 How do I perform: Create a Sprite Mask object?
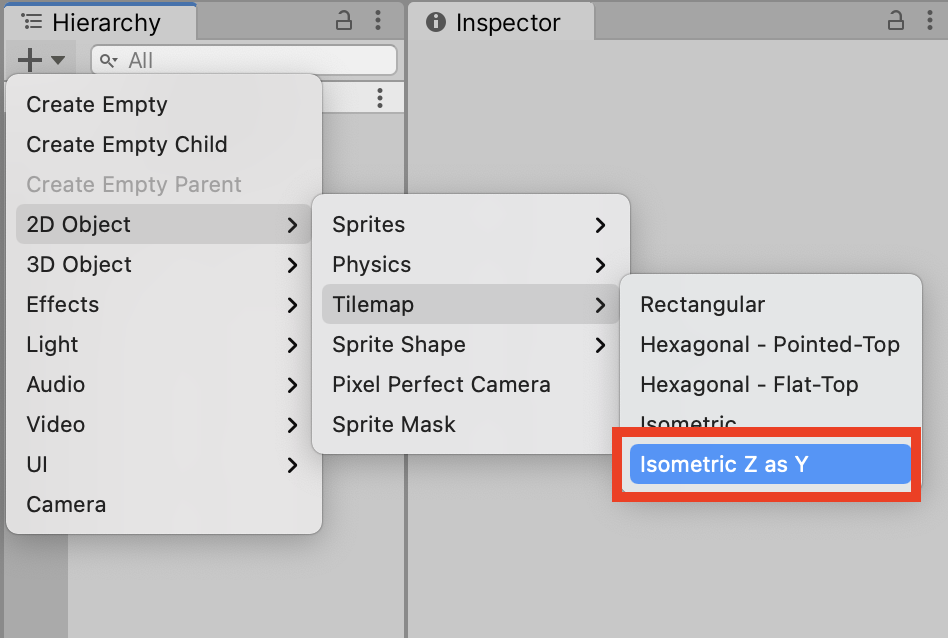[x=394, y=424]
